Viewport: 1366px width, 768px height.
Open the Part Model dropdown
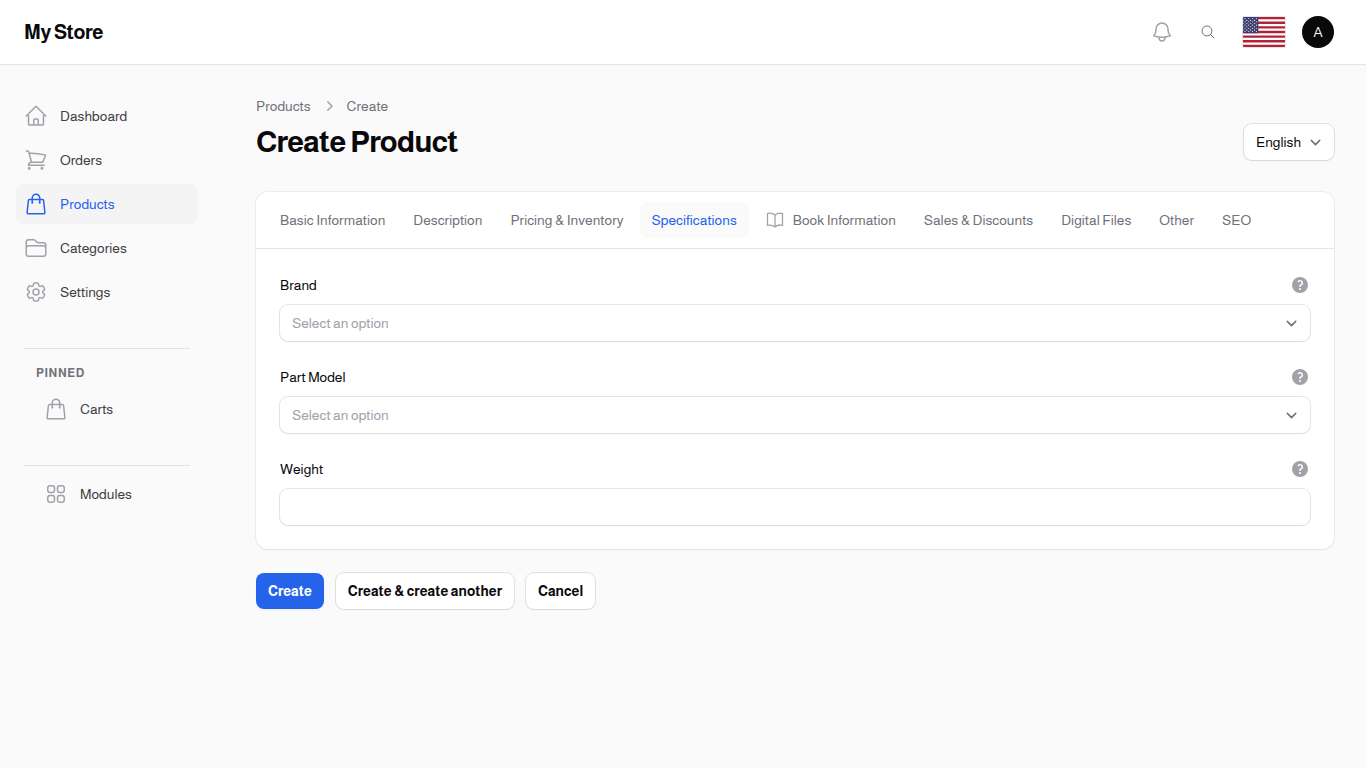pos(794,415)
